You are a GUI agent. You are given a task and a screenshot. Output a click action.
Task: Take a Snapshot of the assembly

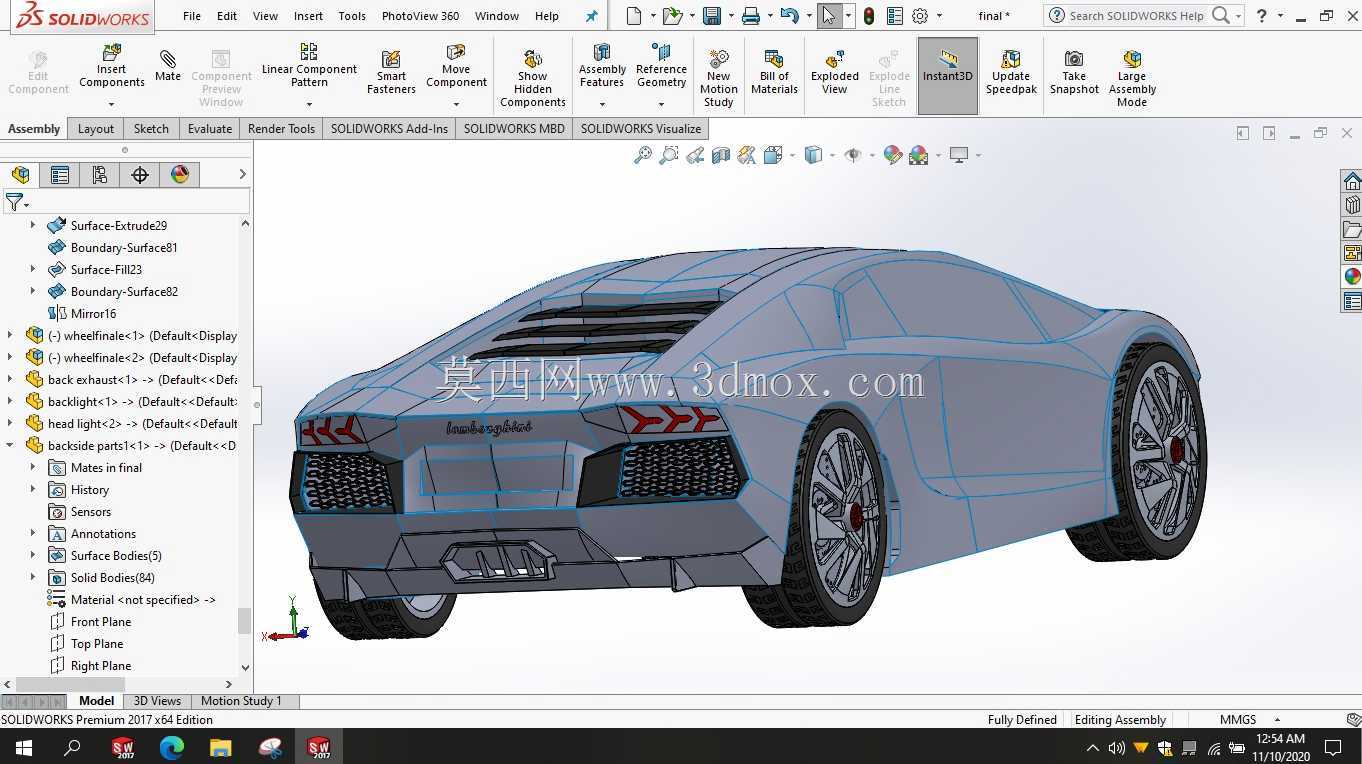coord(1074,72)
